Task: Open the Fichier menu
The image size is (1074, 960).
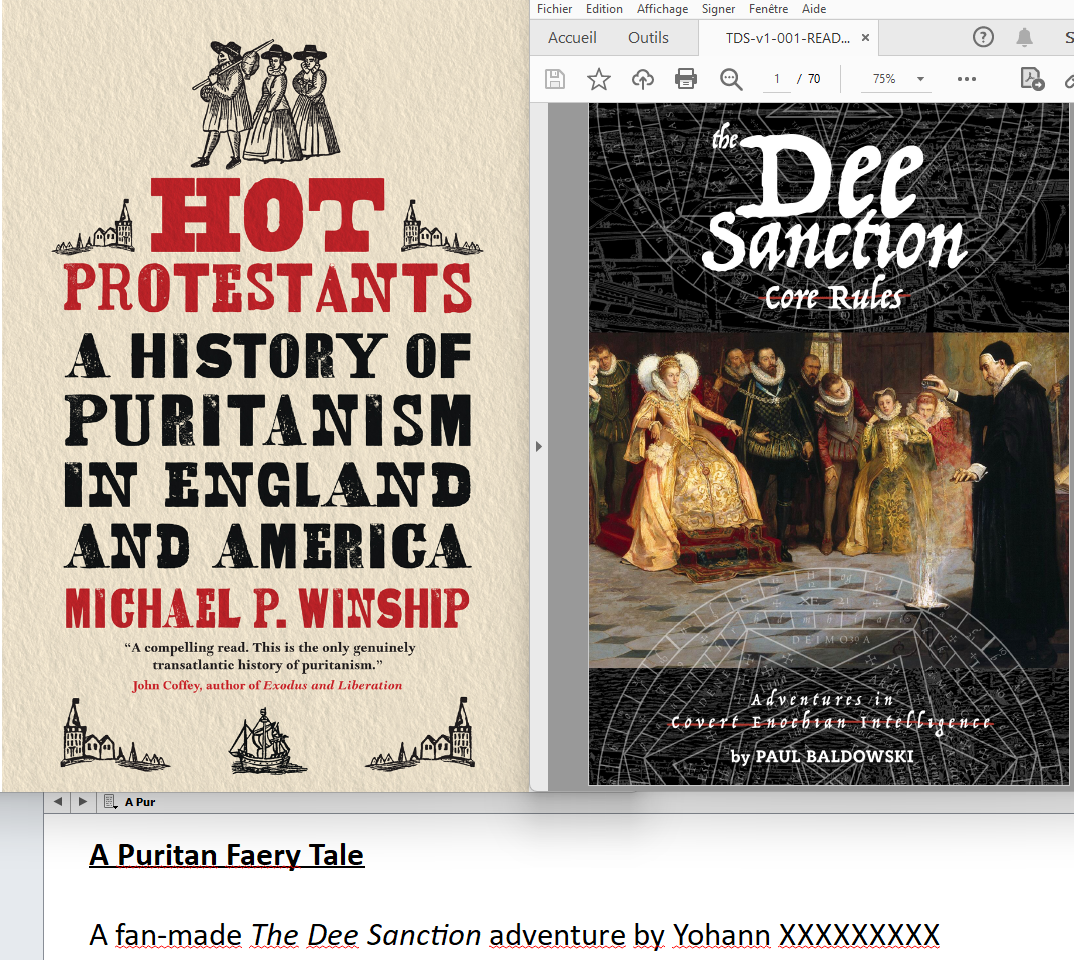Action: pos(555,9)
